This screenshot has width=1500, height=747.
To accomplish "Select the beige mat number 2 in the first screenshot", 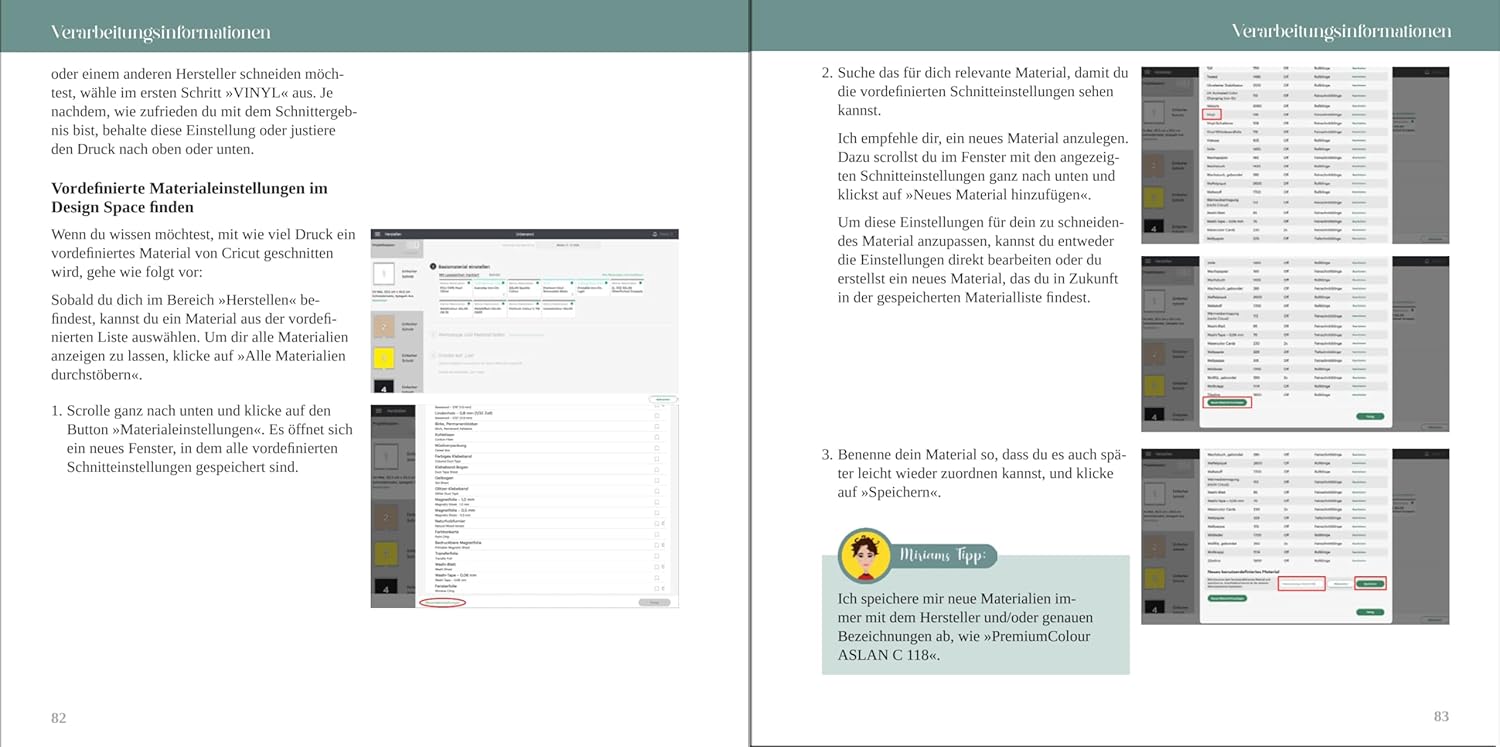I will click(x=383, y=326).
